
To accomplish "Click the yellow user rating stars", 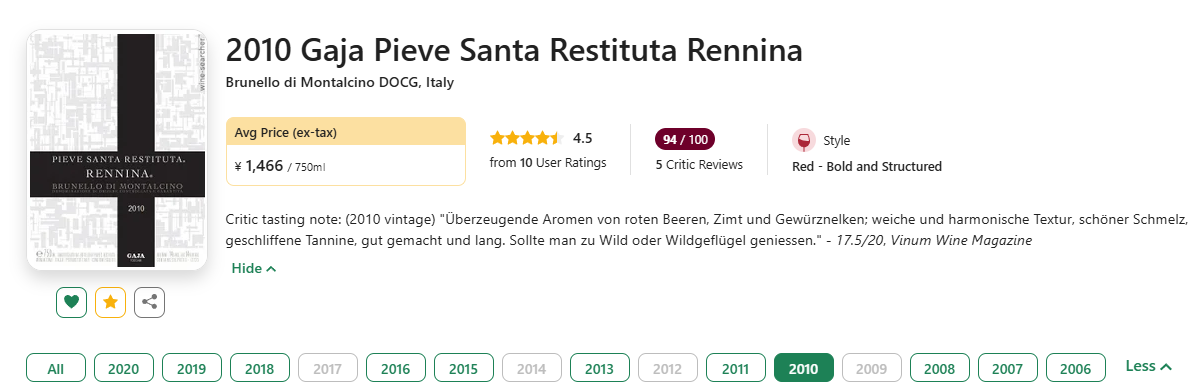I will [x=527, y=138].
